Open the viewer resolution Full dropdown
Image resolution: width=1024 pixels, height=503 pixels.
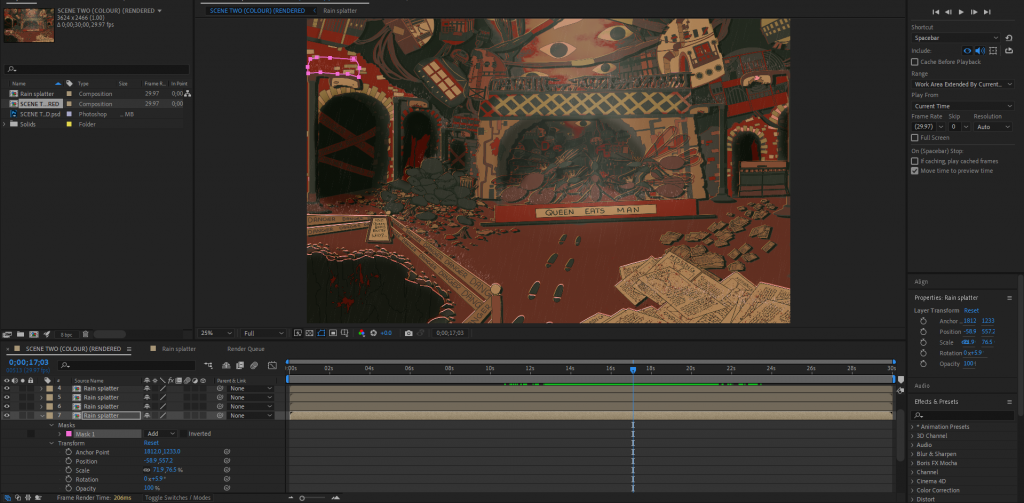263,333
